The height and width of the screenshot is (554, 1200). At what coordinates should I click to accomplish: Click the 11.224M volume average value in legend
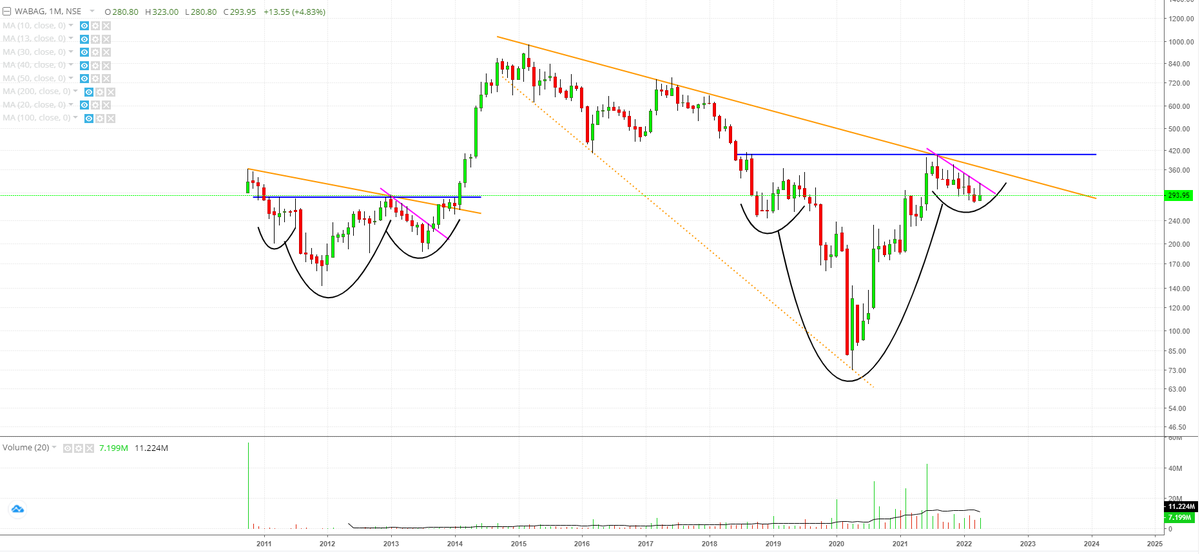151,448
